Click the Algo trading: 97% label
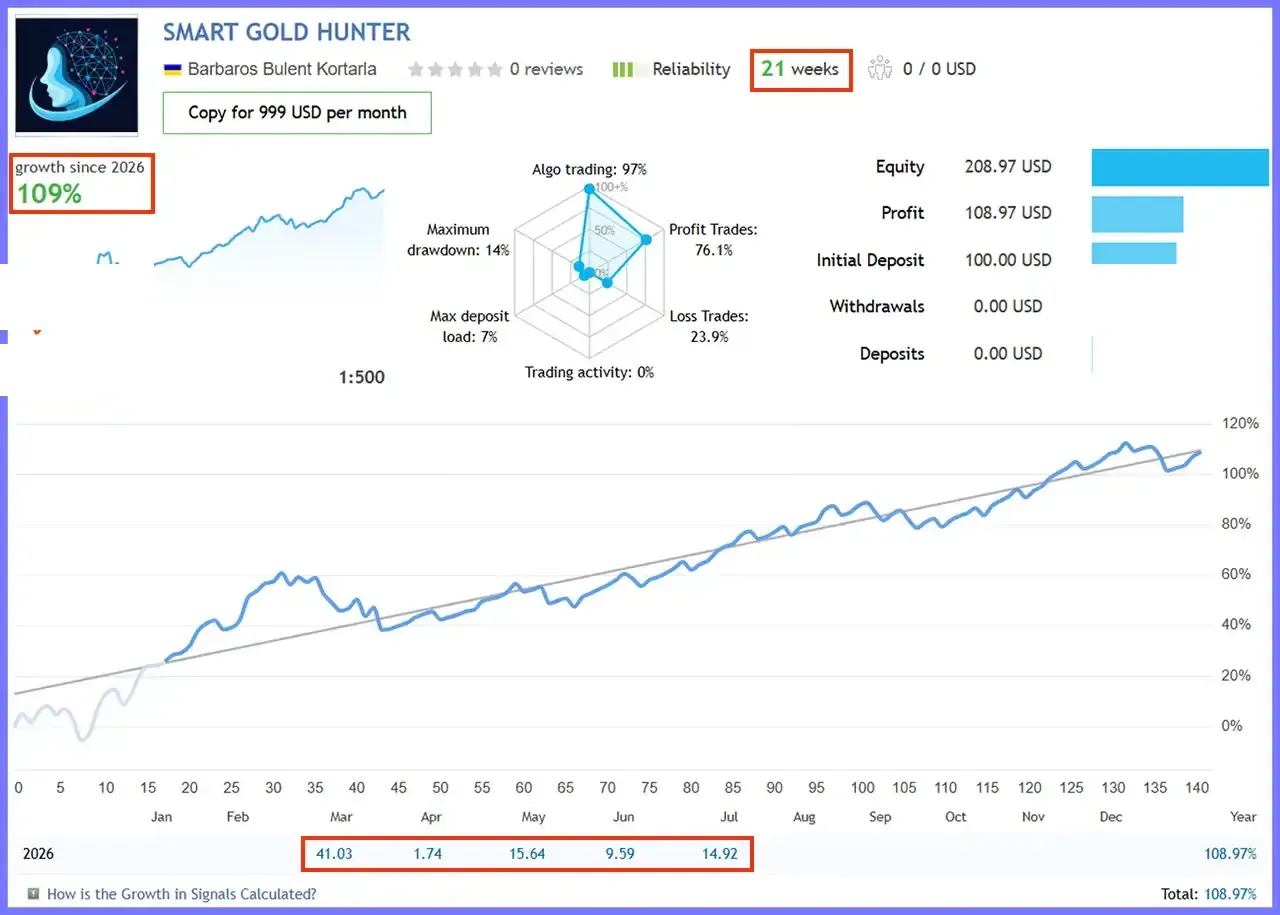The height and width of the screenshot is (915, 1280). [x=589, y=169]
